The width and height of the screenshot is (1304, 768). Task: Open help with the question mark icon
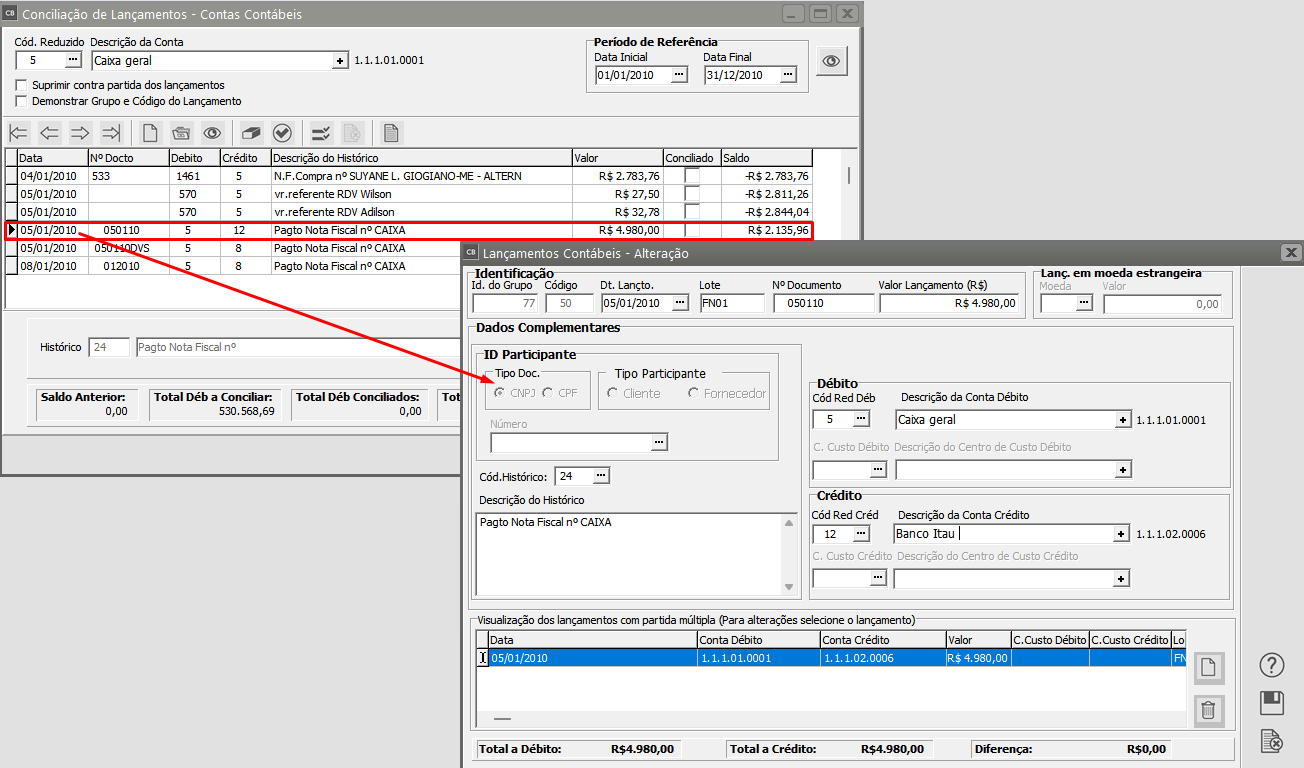pos(1272,665)
